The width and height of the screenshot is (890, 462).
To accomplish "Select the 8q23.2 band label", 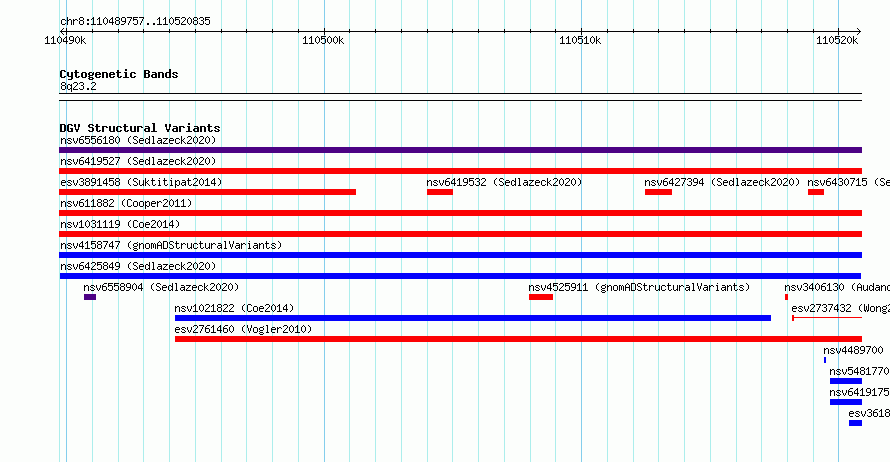I will tap(78, 86).
